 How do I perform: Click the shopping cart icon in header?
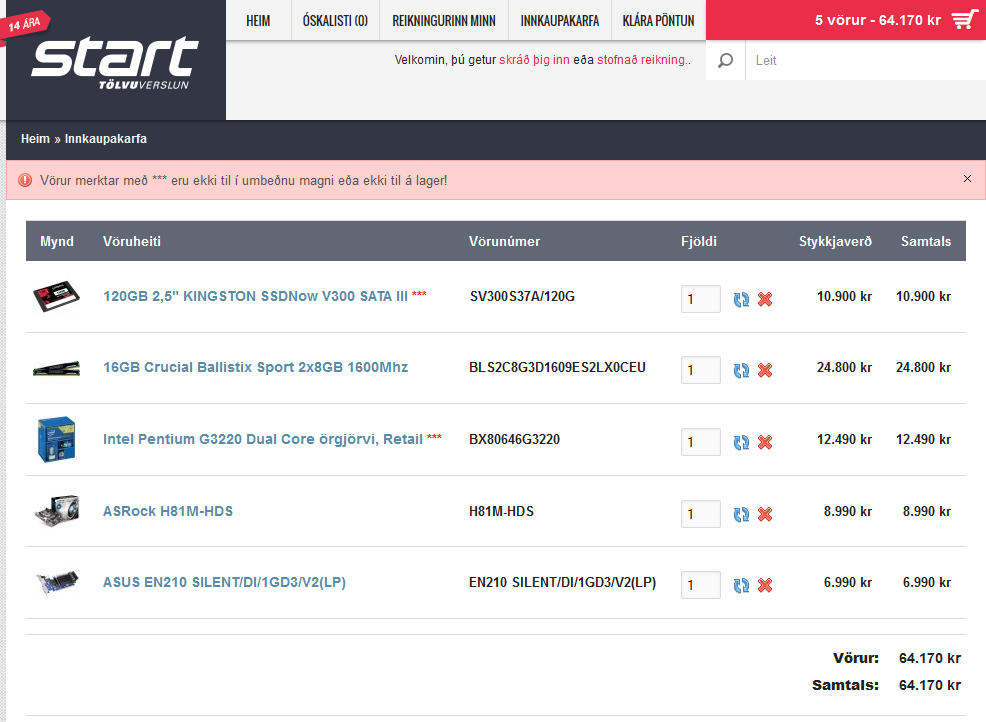point(964,20)
